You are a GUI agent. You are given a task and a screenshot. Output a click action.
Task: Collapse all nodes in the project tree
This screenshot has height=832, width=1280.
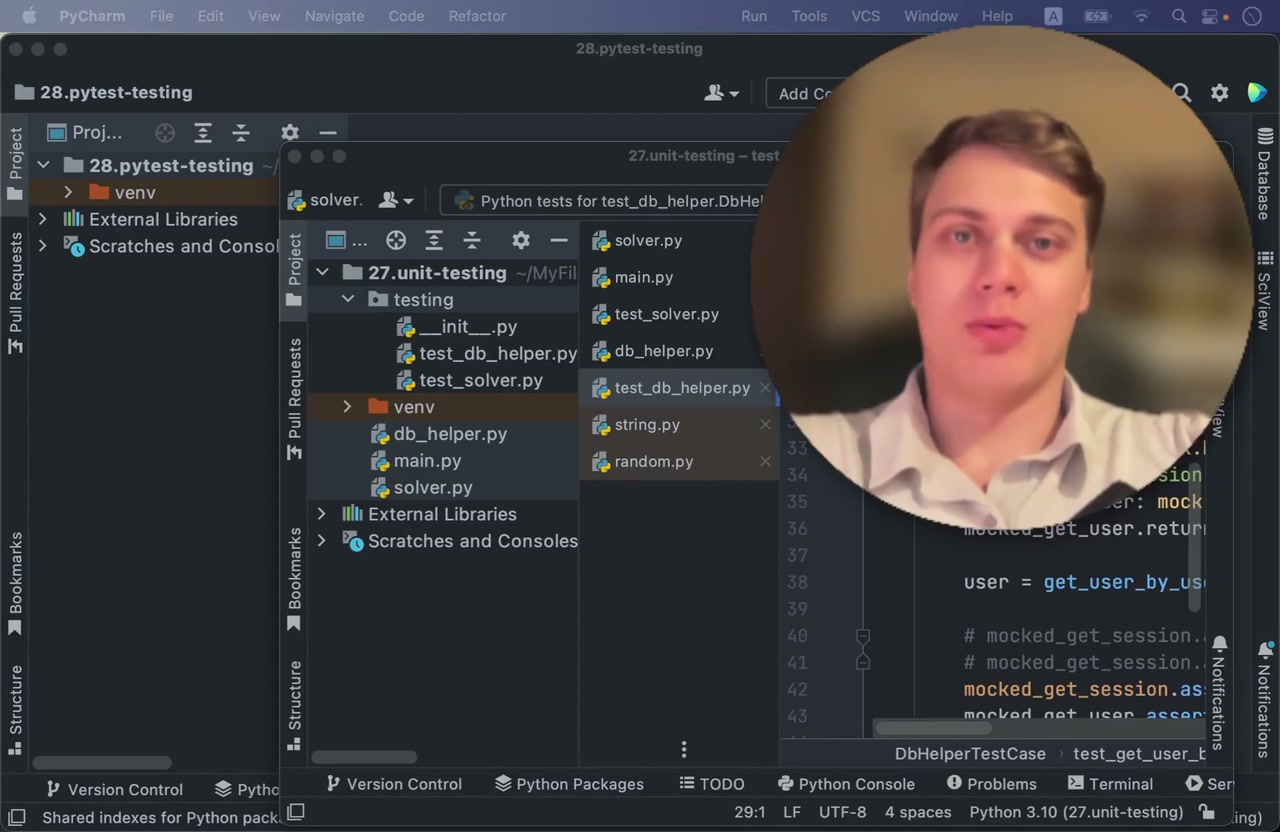tap(472, 240)
